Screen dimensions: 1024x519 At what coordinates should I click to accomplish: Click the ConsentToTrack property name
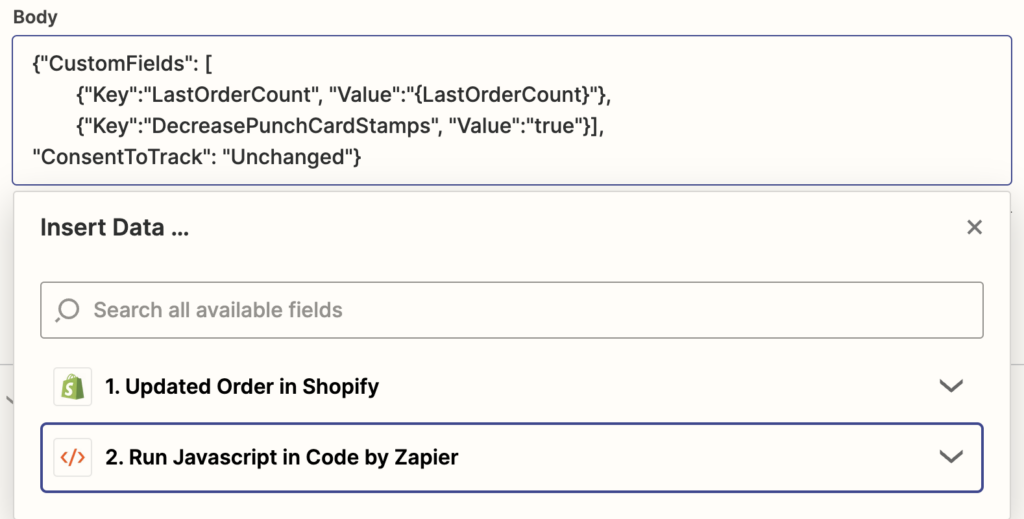pos(119,158)
